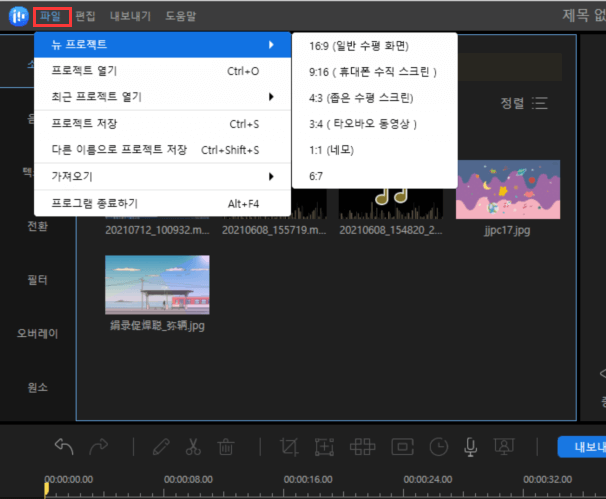Screen dimensions: 606x499
Task: Click file name 20210712_100932.m...
Action: [x=157, y=230]
